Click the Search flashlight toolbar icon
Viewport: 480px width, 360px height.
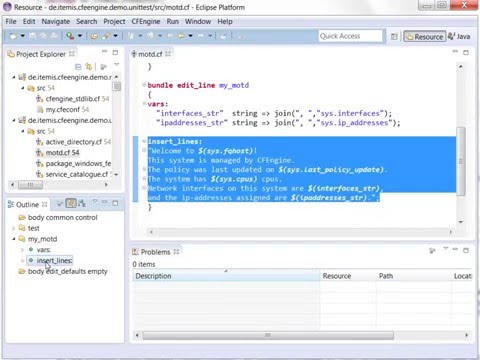click(x=106, y=36)
